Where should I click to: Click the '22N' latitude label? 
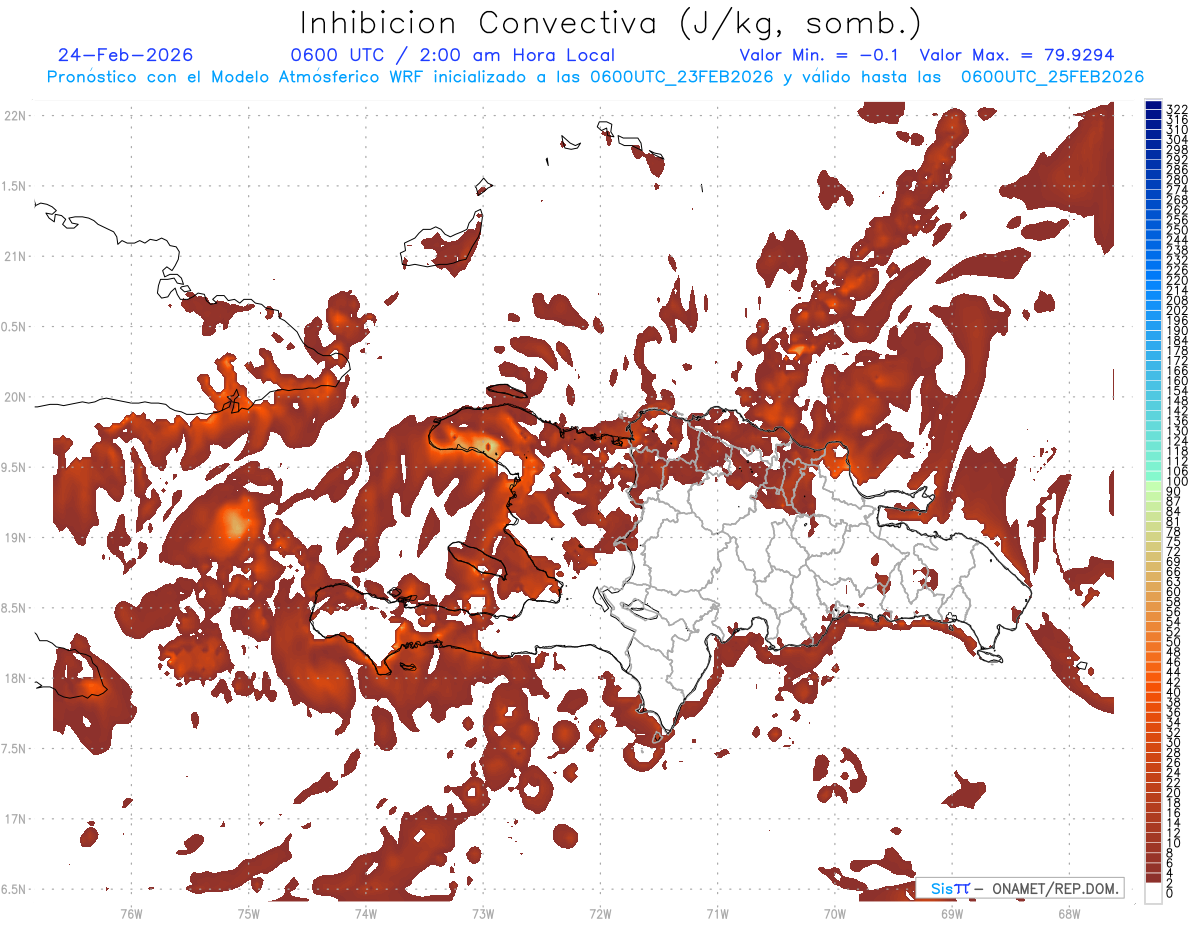coord(14,116)
